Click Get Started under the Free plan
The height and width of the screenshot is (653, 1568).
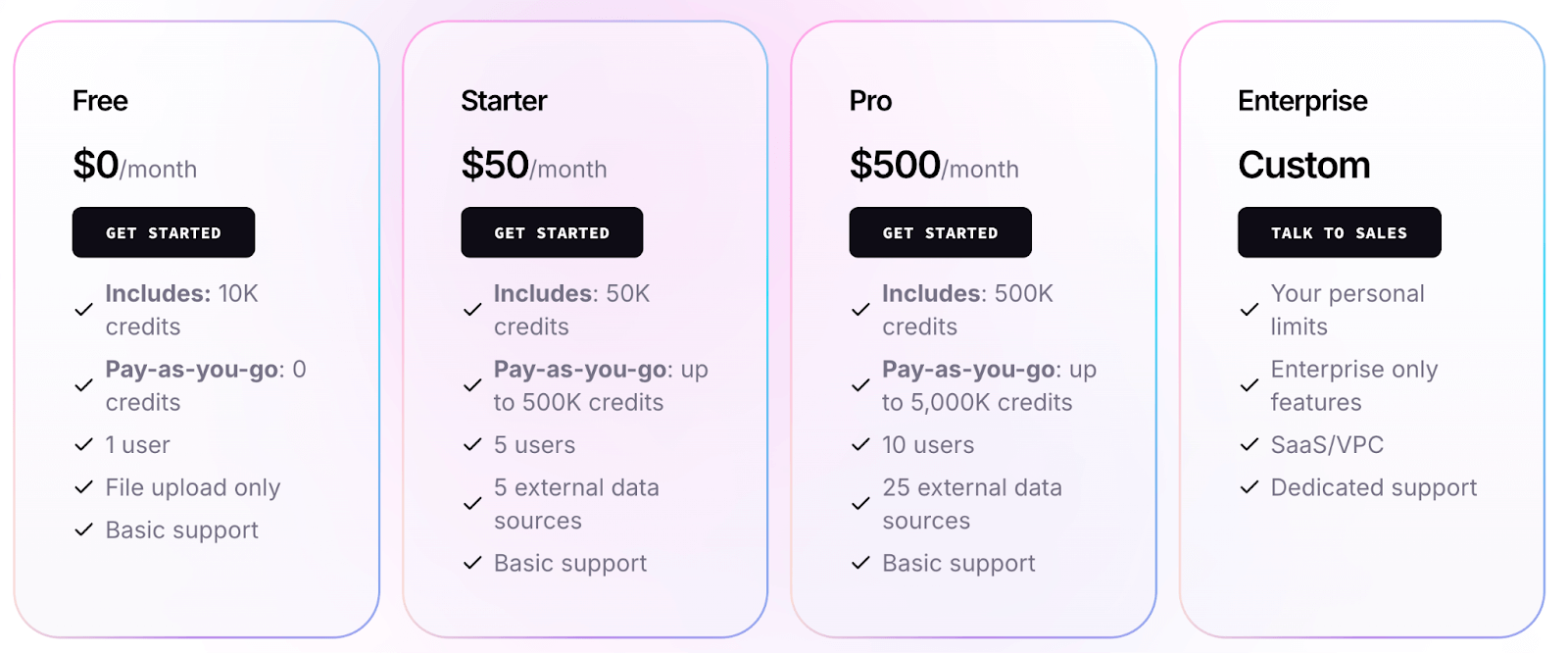coord(163,232)
